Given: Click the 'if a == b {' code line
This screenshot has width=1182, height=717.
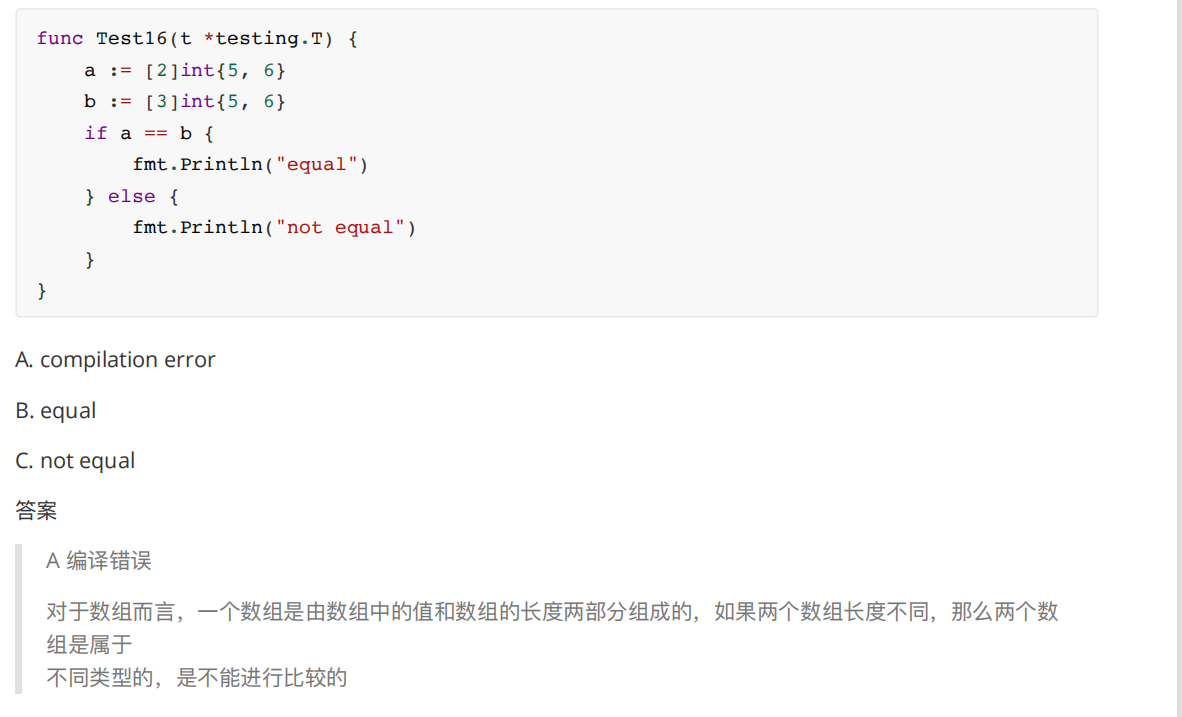Looking at the screenshot, I should [x=149, y=133].
